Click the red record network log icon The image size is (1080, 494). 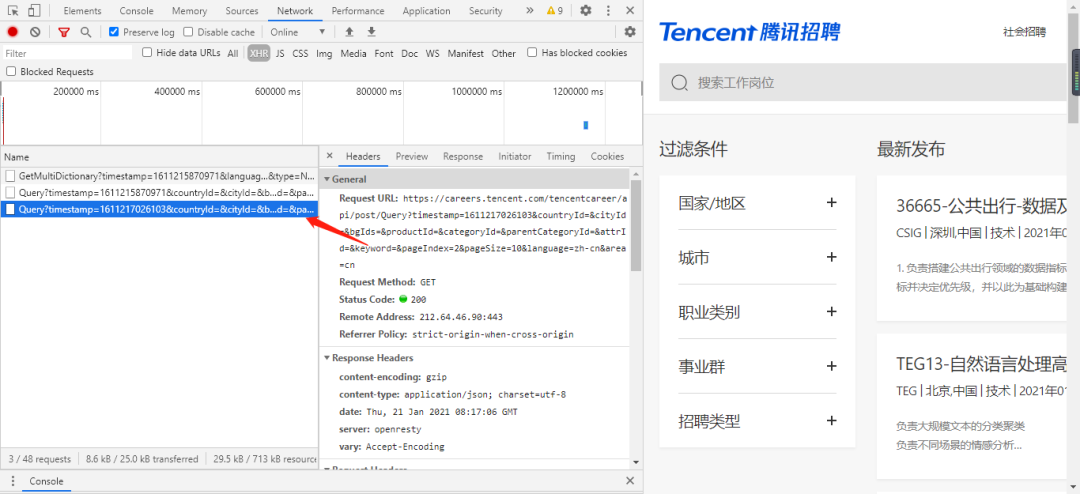(12, 32)
